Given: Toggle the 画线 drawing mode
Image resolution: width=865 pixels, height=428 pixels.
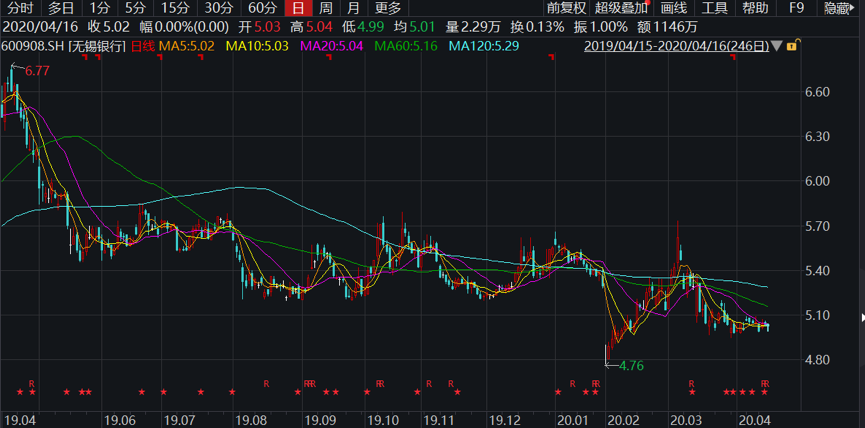Looking at the screenshot, I should [x=674, y=8].
